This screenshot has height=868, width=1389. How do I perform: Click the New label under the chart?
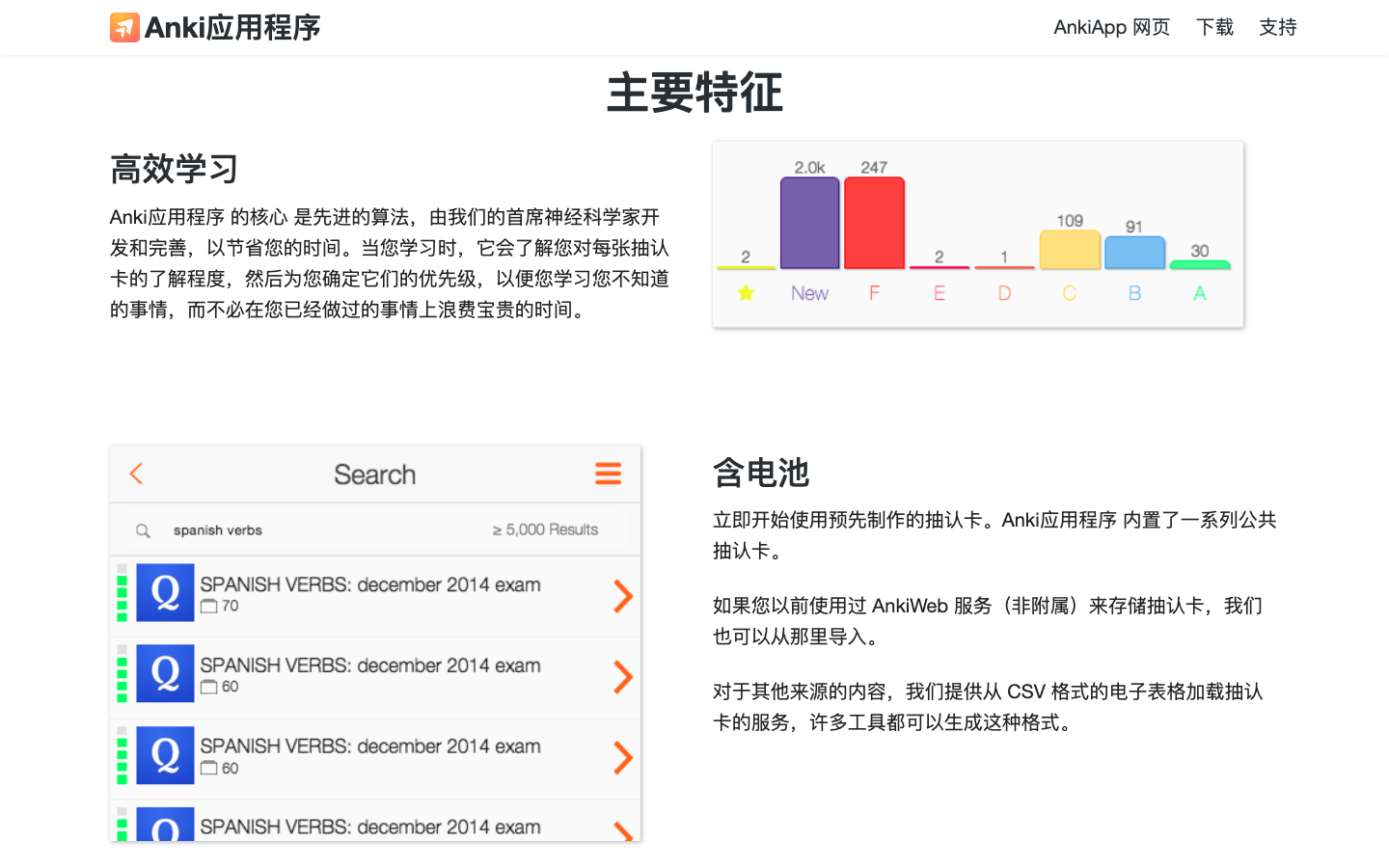[809, 293]
